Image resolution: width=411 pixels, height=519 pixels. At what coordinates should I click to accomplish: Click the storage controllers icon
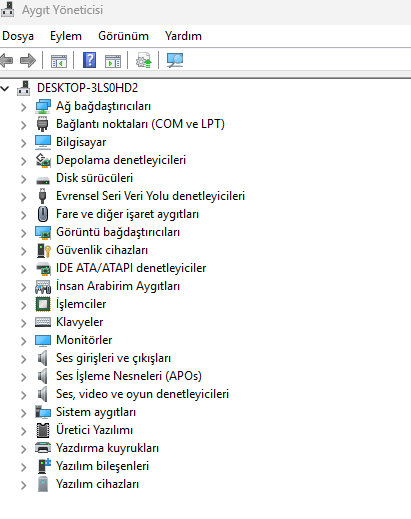coord(43,160)
